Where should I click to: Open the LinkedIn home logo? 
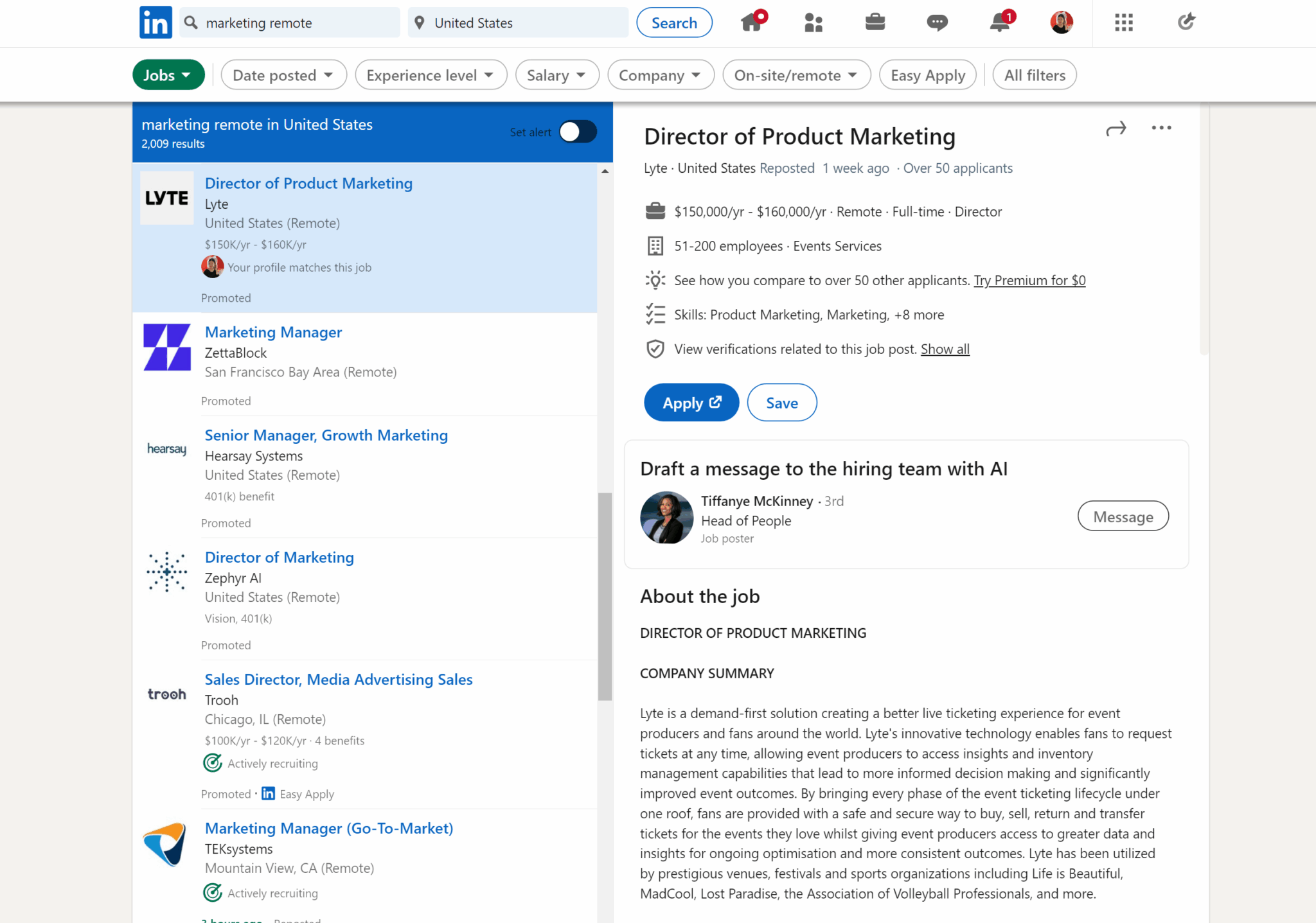[156, 22]
